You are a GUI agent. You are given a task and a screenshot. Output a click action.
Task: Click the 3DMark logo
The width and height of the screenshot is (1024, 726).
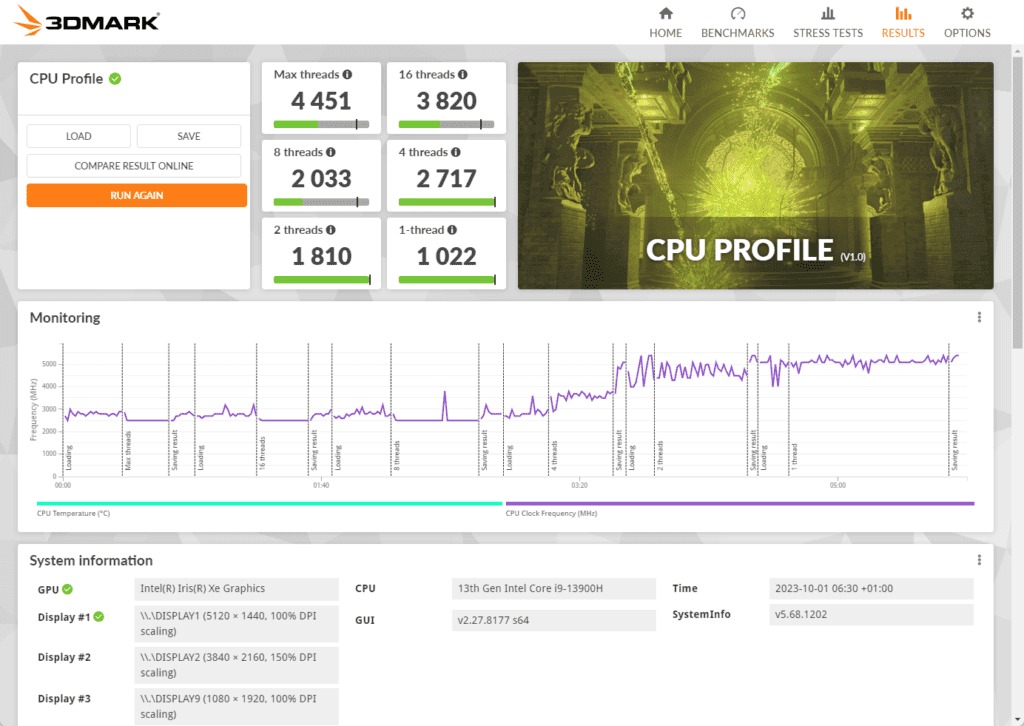tap(88, 21)
